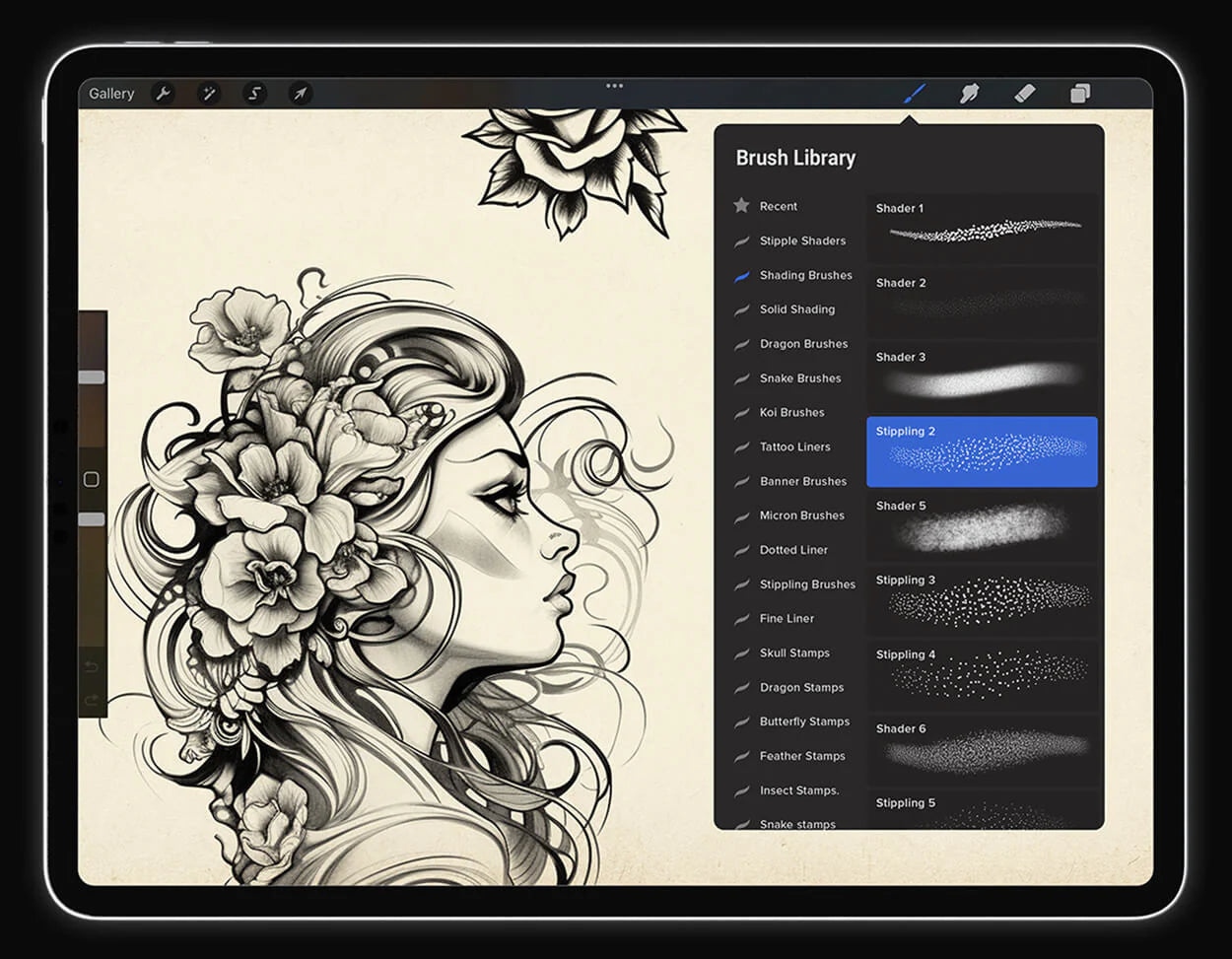The image size is (1232, 959).
Task: Select the Stippling 3 brush
Action: (982, 600)
